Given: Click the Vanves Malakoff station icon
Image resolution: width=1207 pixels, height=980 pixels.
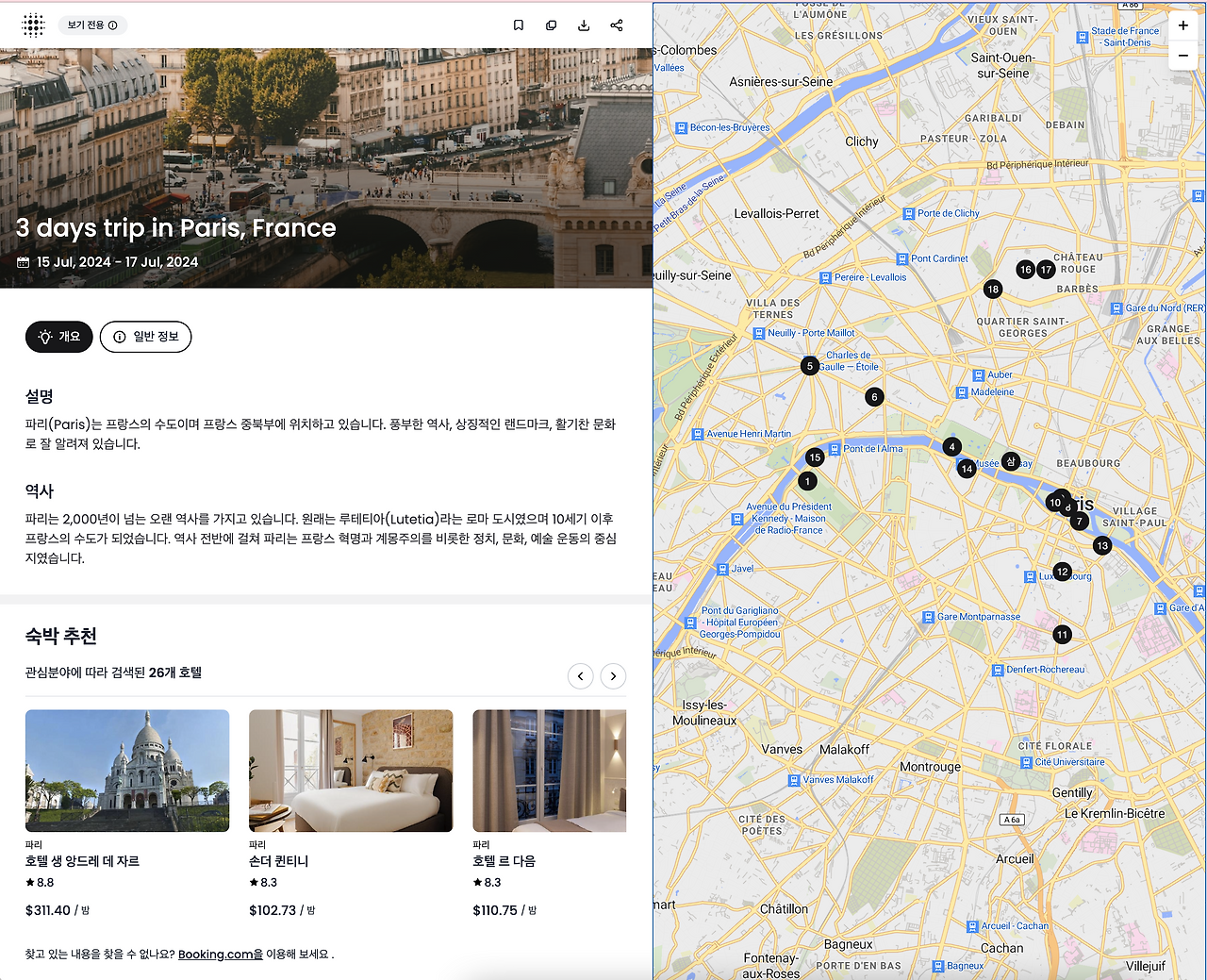Looking at the screenshot, I should [794, 780].
